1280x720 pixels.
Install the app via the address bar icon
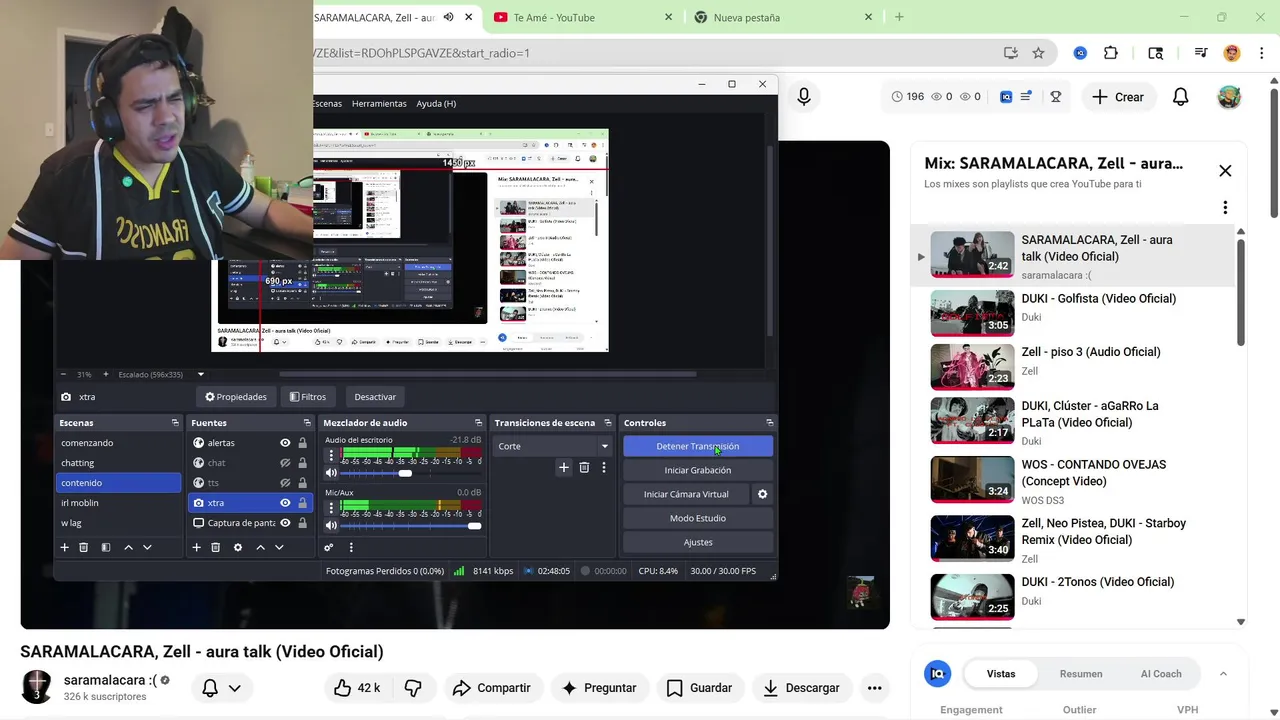(x=1010, y=53)
